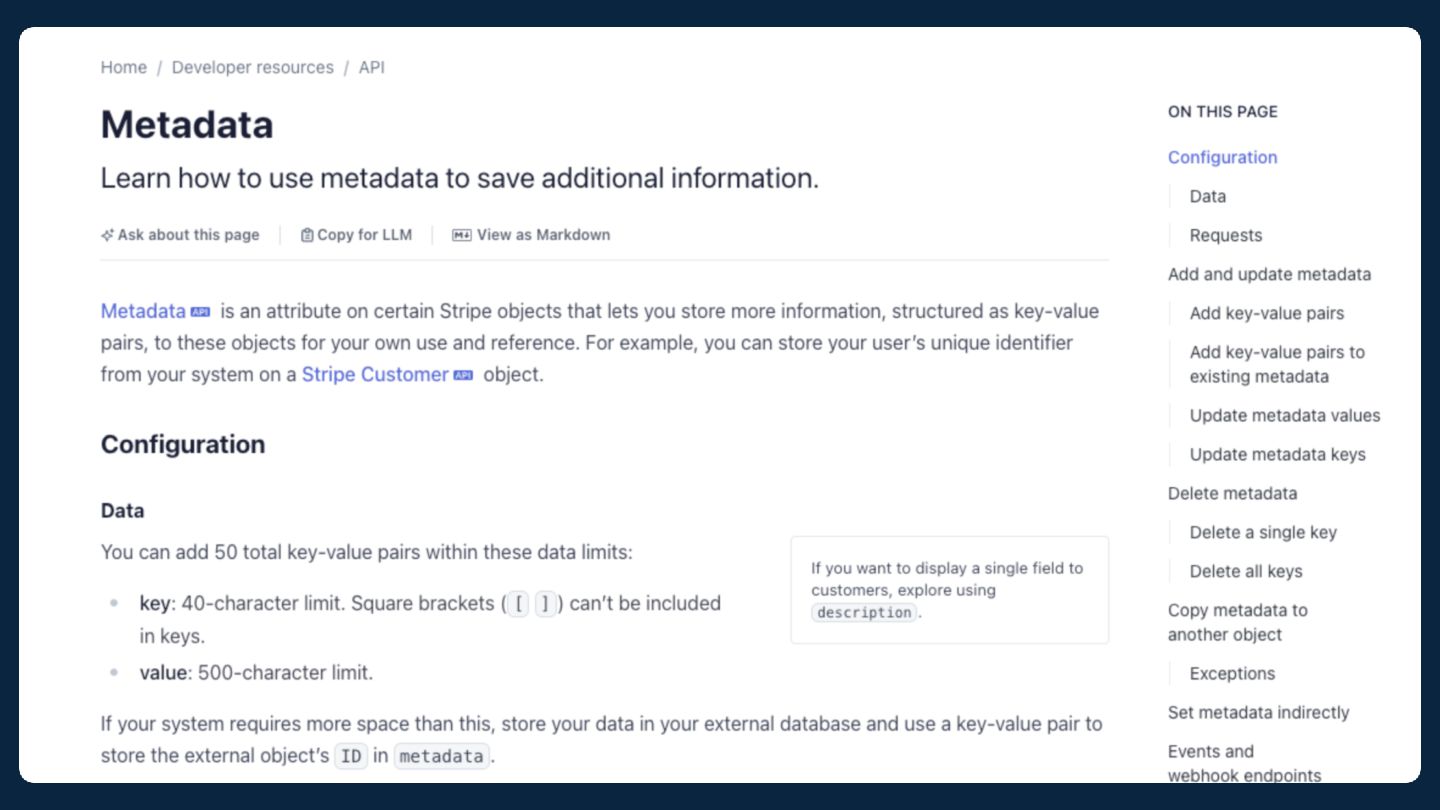Open the Metadata API reference link
Image resolution: width=1440 pixels, height=810 pixels.
tap(143, 311)
